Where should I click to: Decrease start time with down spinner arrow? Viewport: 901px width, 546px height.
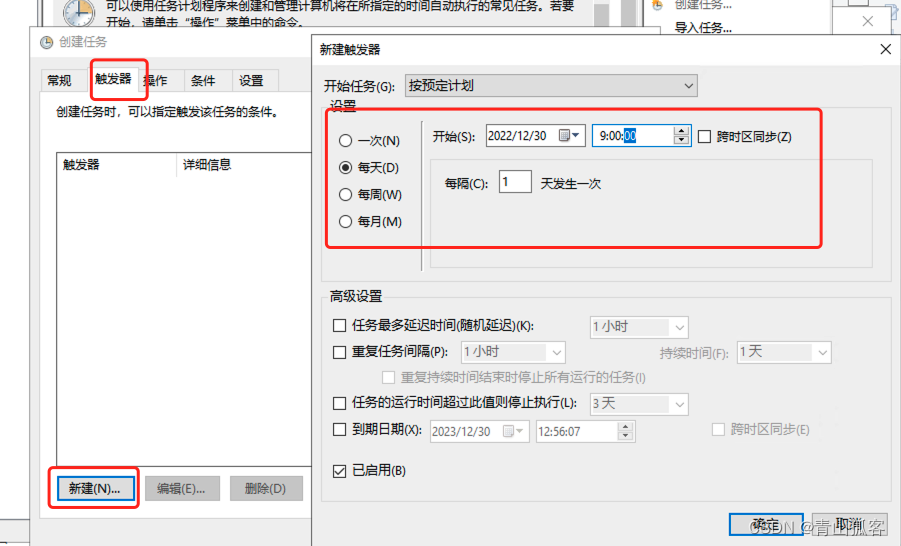[681, 140]
